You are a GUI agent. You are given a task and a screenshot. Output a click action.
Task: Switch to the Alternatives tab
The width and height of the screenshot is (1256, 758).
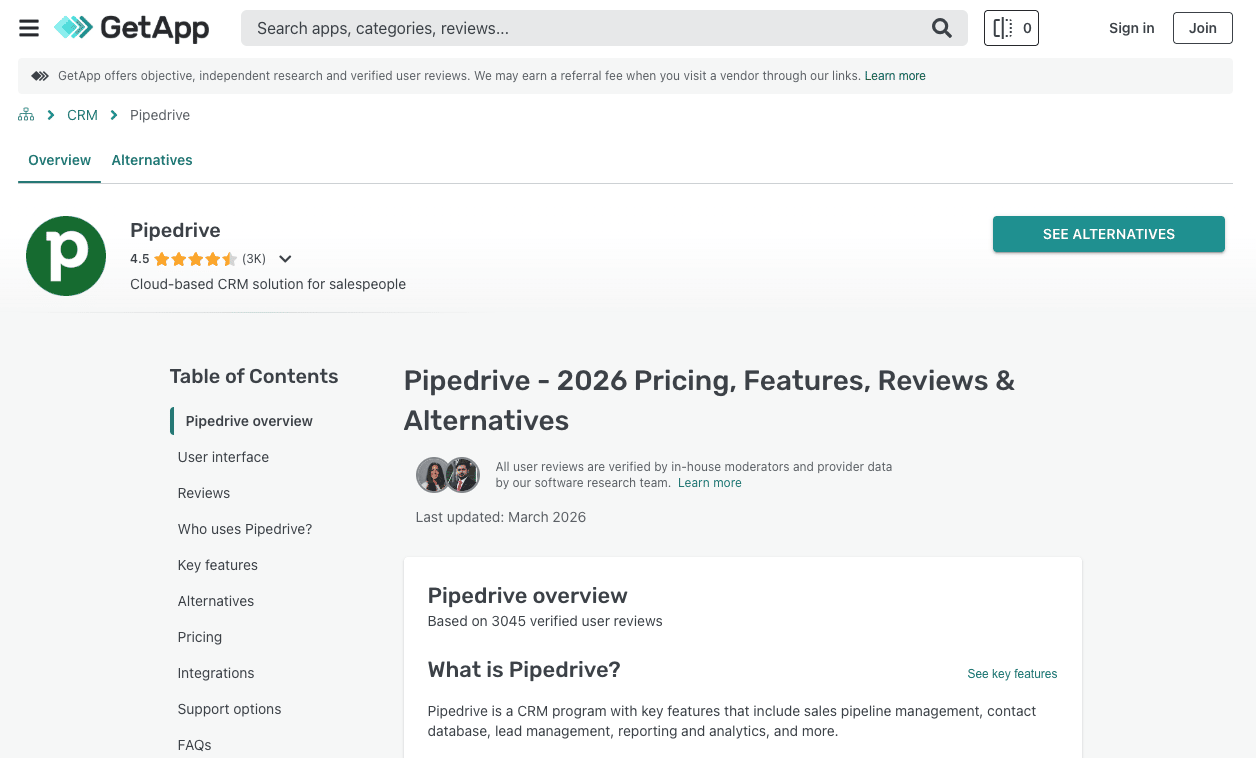click(x=152, y=160)
